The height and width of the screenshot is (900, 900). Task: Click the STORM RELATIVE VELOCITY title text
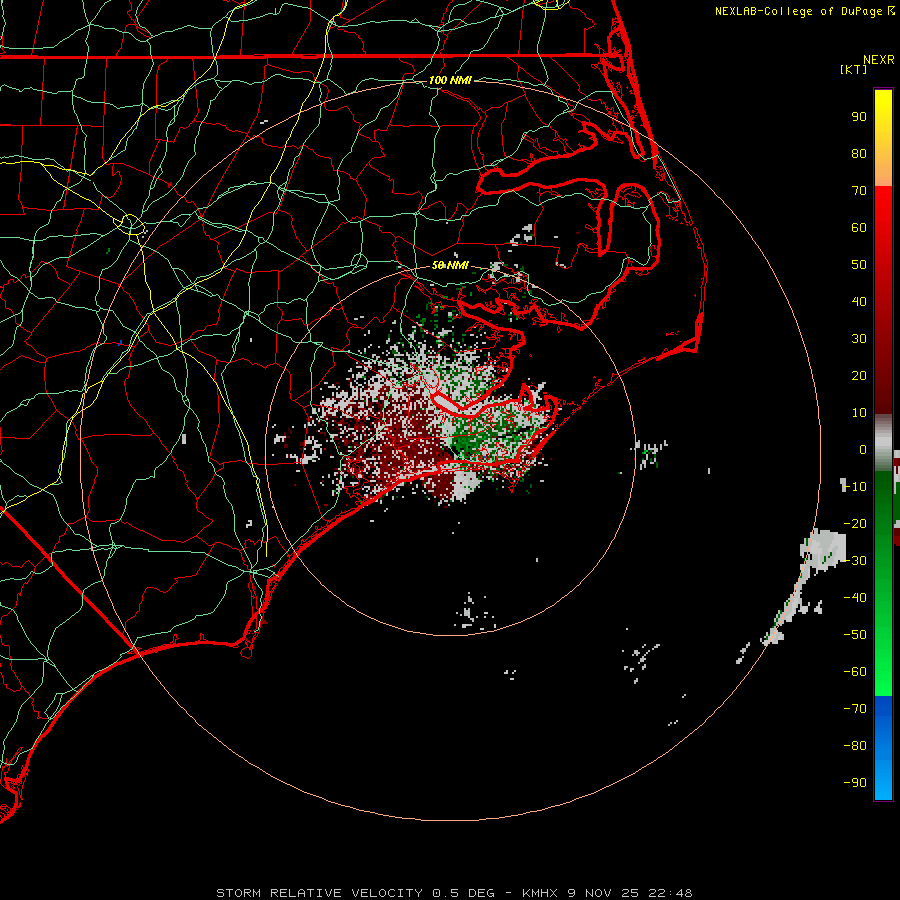click(x=320, y=893)
